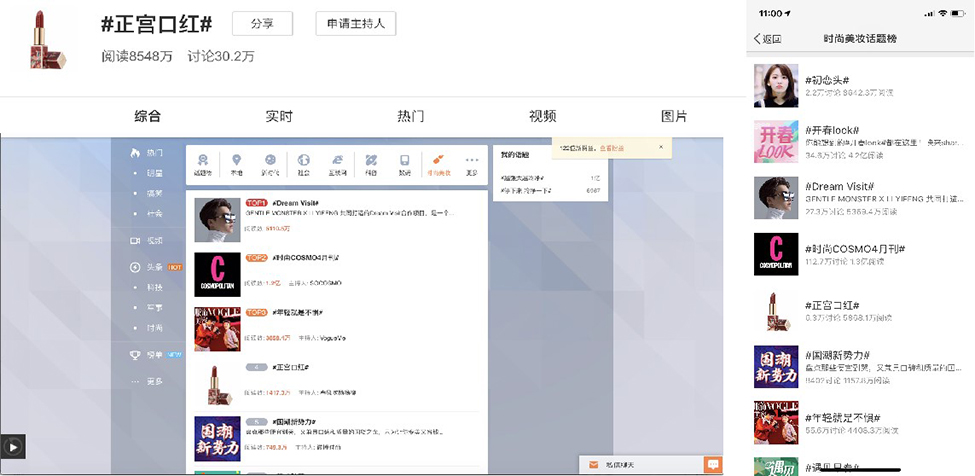
Task: Open TOP2 #时尚COSMO4月刊# title in web list
Action: point(306,257)
